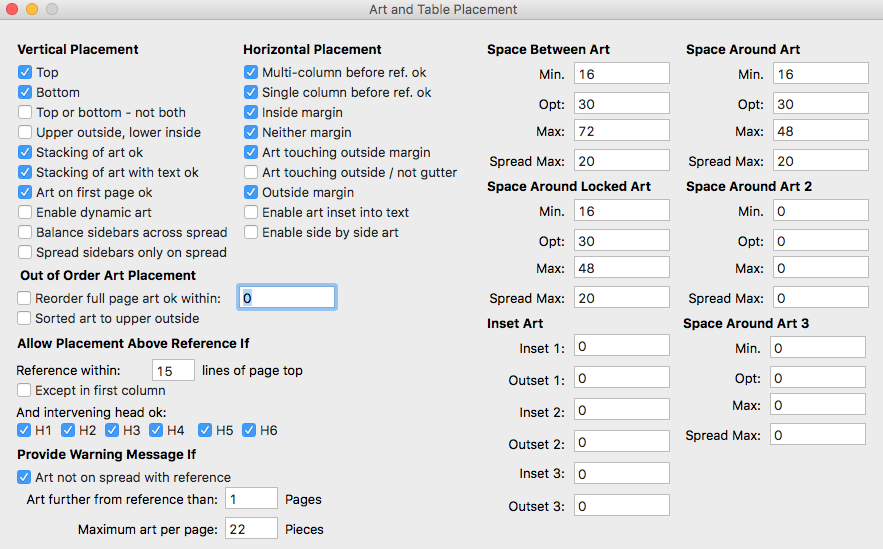Enable dynamic art checkbox

(25, 213)
